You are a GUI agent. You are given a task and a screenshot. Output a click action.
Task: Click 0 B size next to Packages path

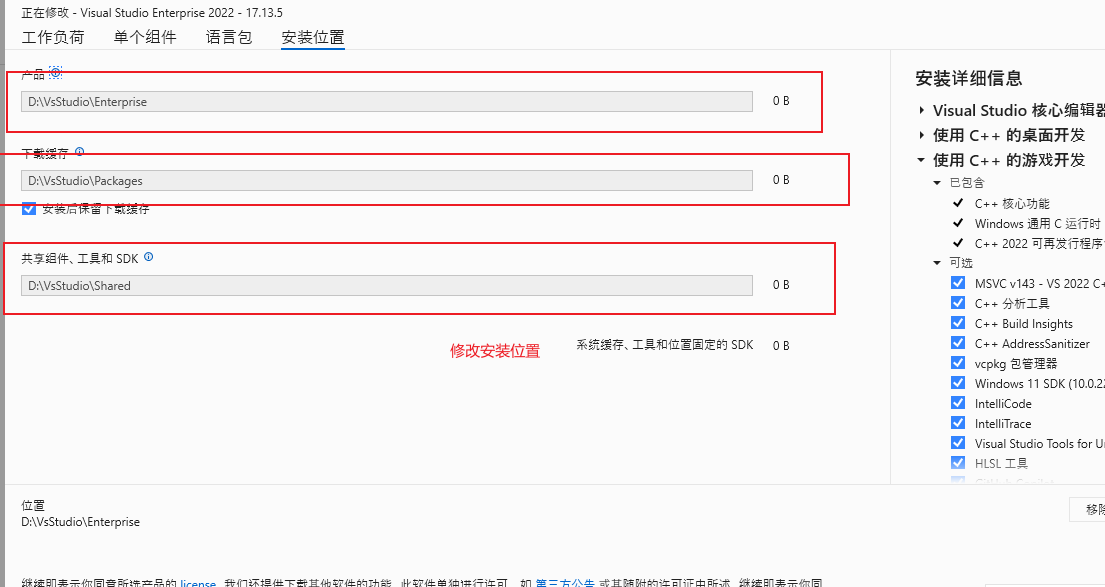click(x=781, y=180)
